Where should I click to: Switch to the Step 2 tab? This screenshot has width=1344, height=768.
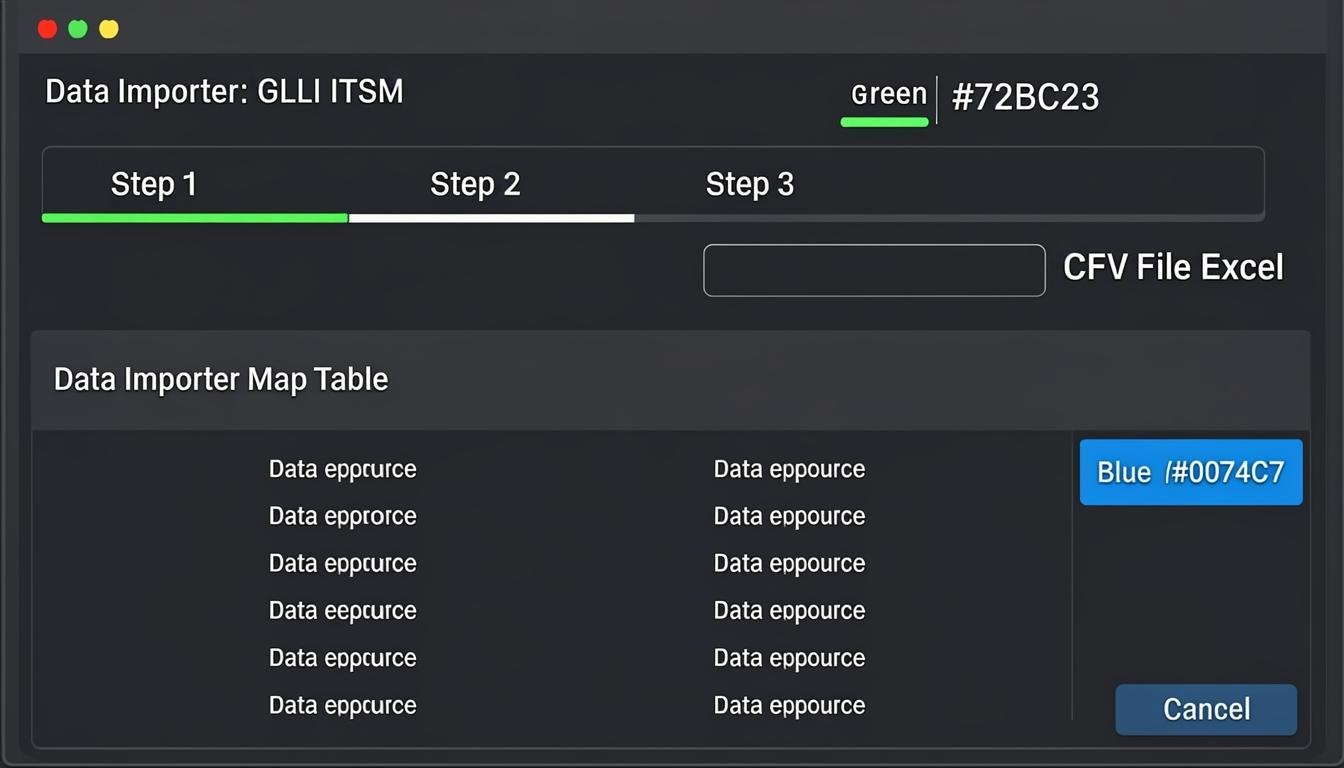tap(475, 184)
